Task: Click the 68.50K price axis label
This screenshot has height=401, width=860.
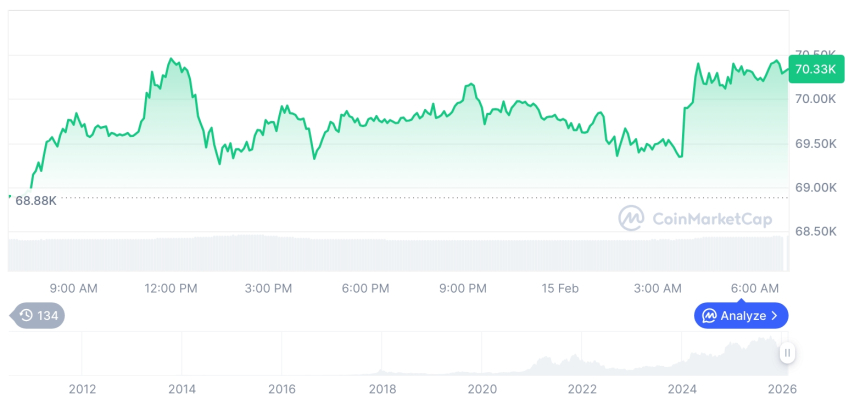Action: [816, 231]
